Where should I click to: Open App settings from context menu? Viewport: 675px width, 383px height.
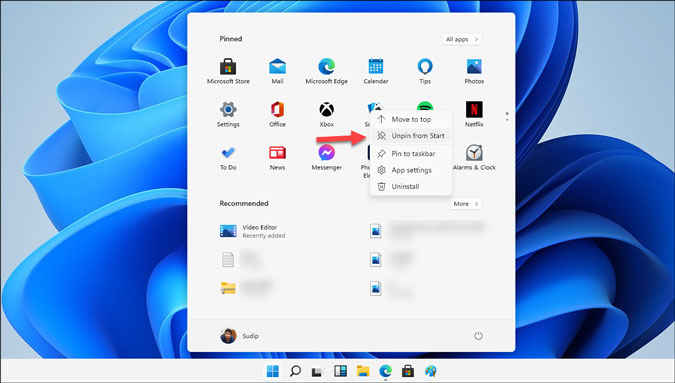[410, 170]
